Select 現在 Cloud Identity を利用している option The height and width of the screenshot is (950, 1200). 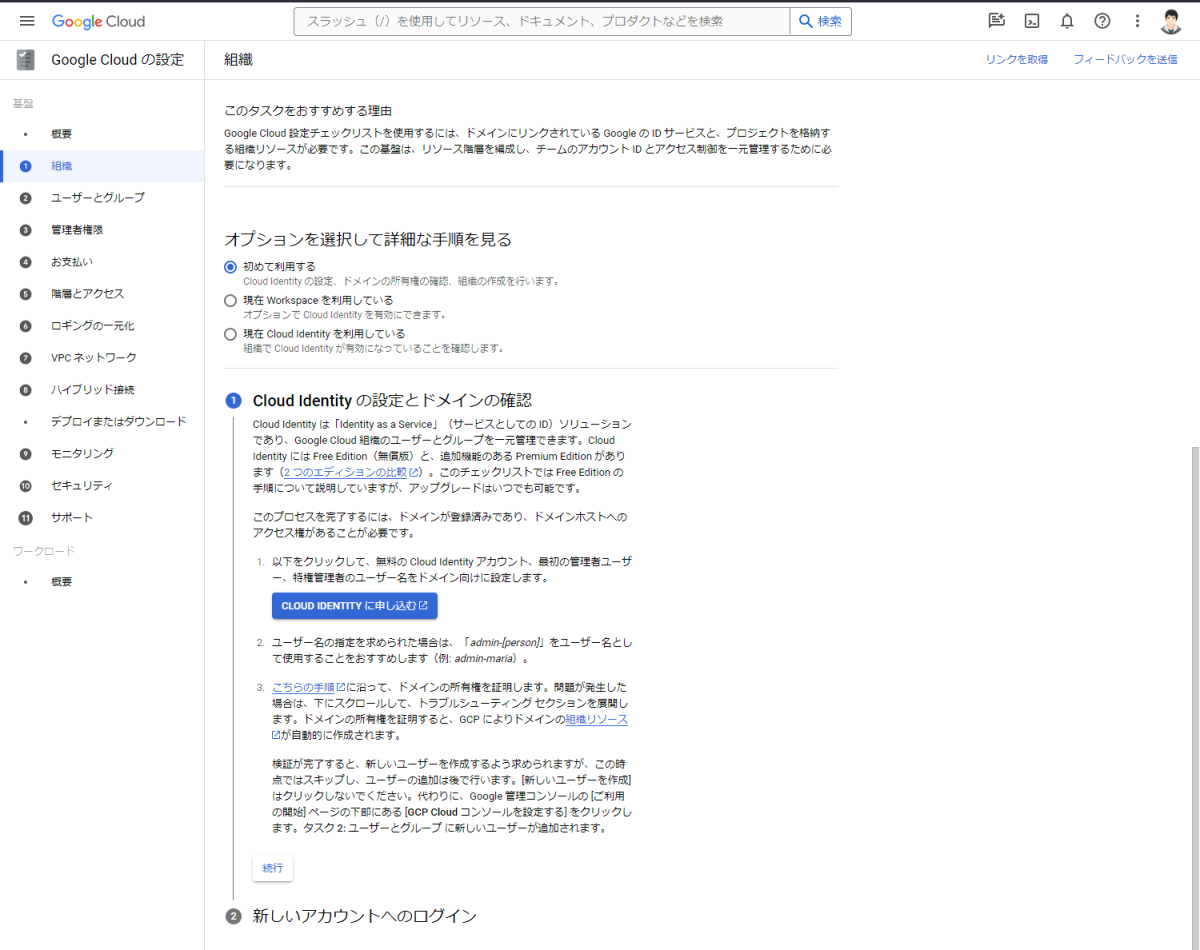(231, 334)
